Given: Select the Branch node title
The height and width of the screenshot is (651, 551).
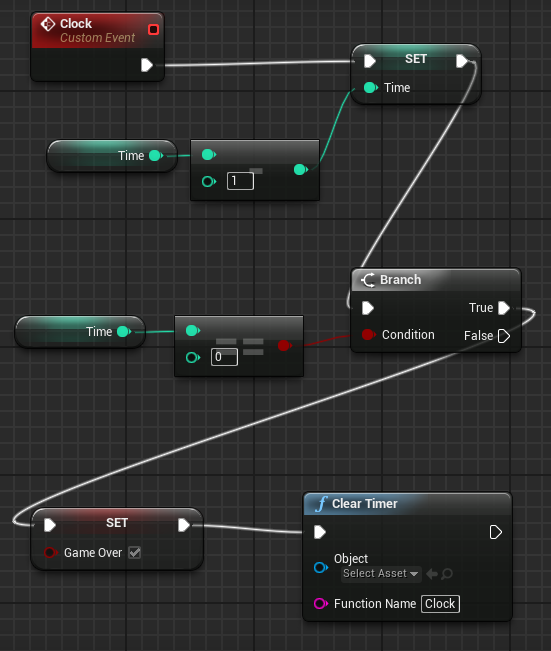Looking at the screenshot, I should [400, 280].
